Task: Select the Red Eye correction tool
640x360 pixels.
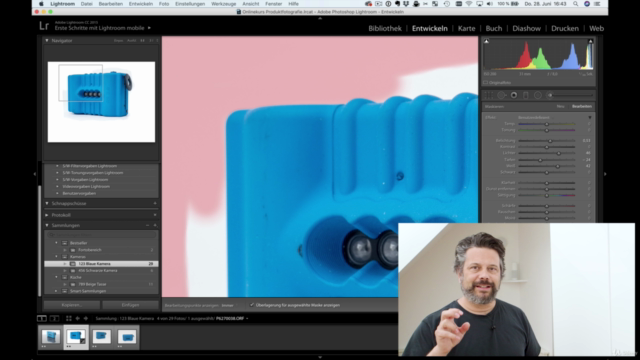Action: (514, 95)
